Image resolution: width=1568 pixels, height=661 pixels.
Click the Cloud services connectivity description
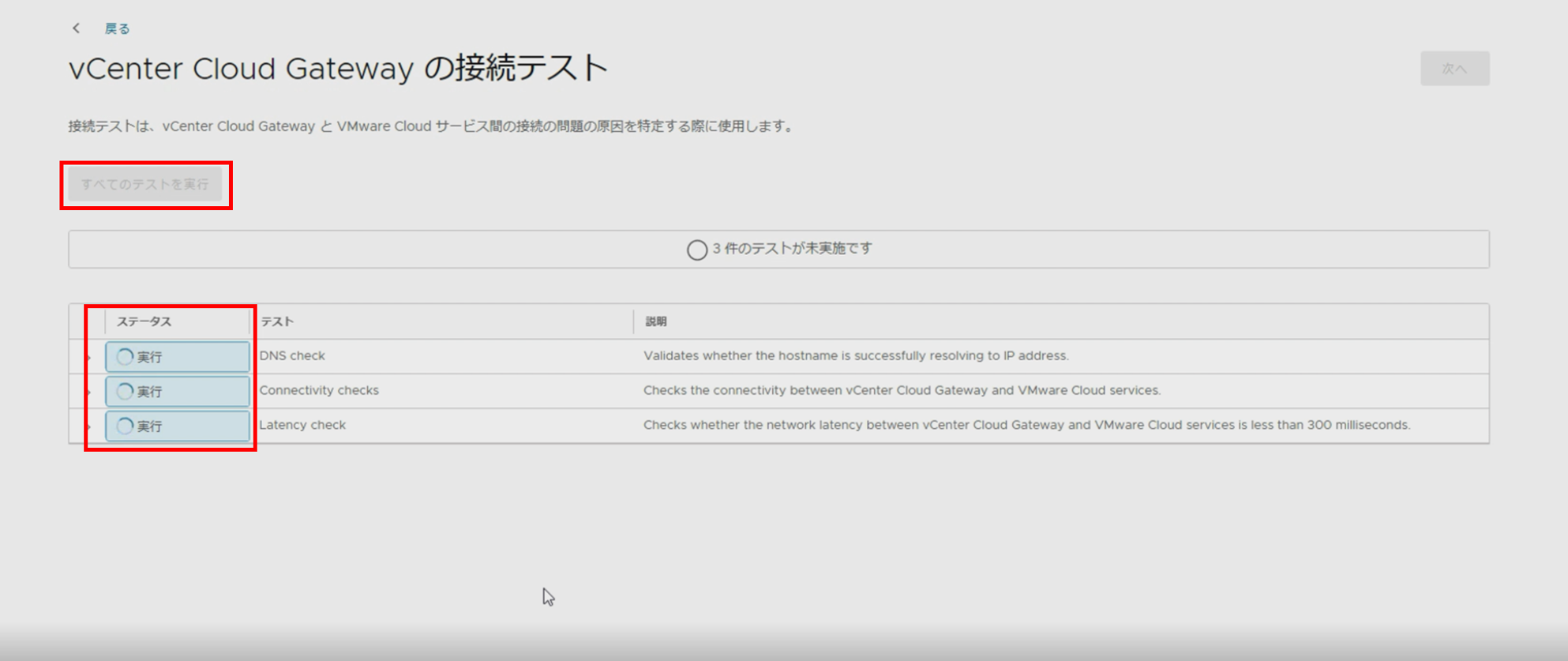902,390
